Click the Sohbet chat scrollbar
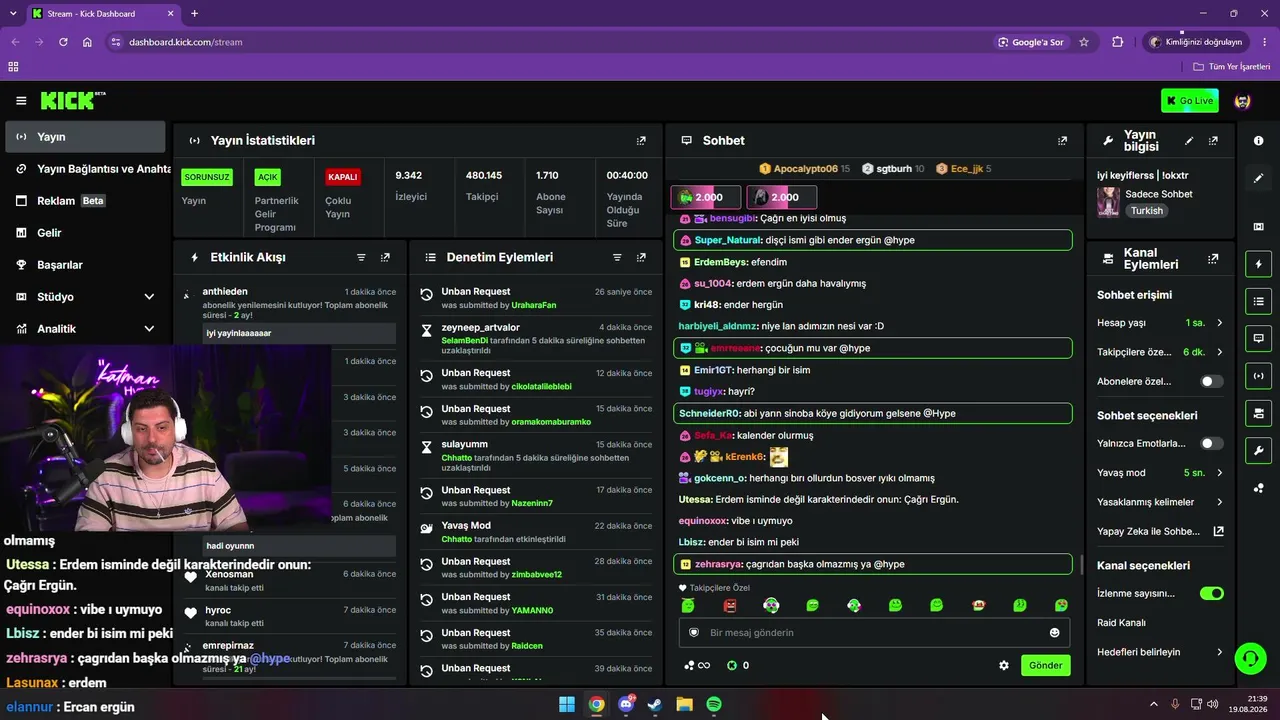The width and height of the screenshot is (1280, 720). [x=1081, y=564]
